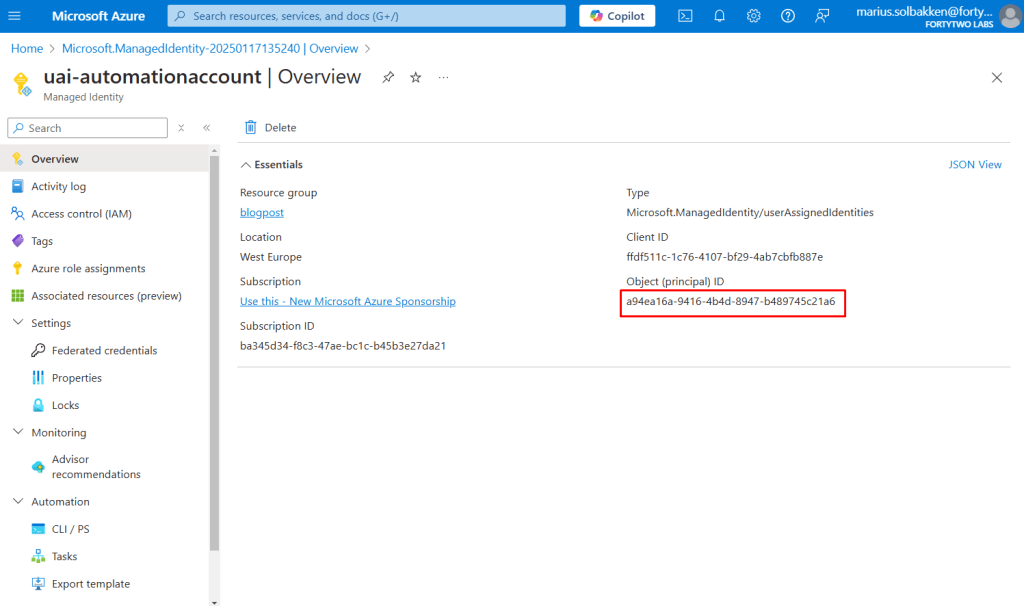This screenshot has width=1024, height=606.
Task: Collapse the Settings group in sidebar
Action: (x=18, y=323)
